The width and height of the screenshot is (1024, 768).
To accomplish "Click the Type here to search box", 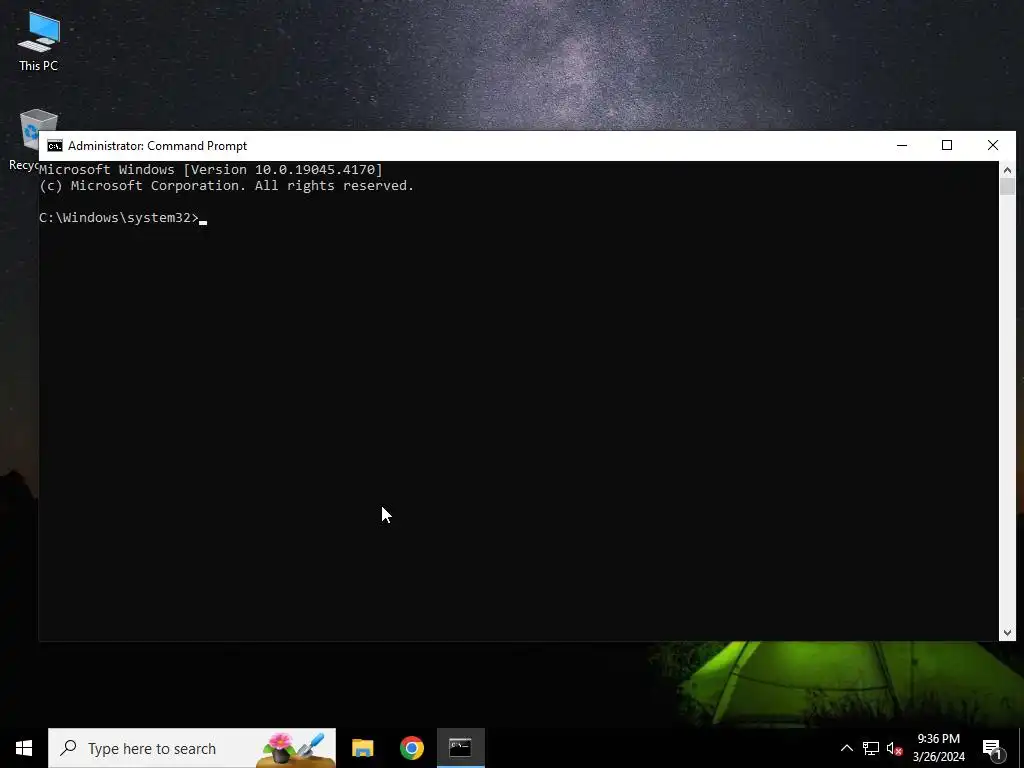I will (x=191, y=748).
